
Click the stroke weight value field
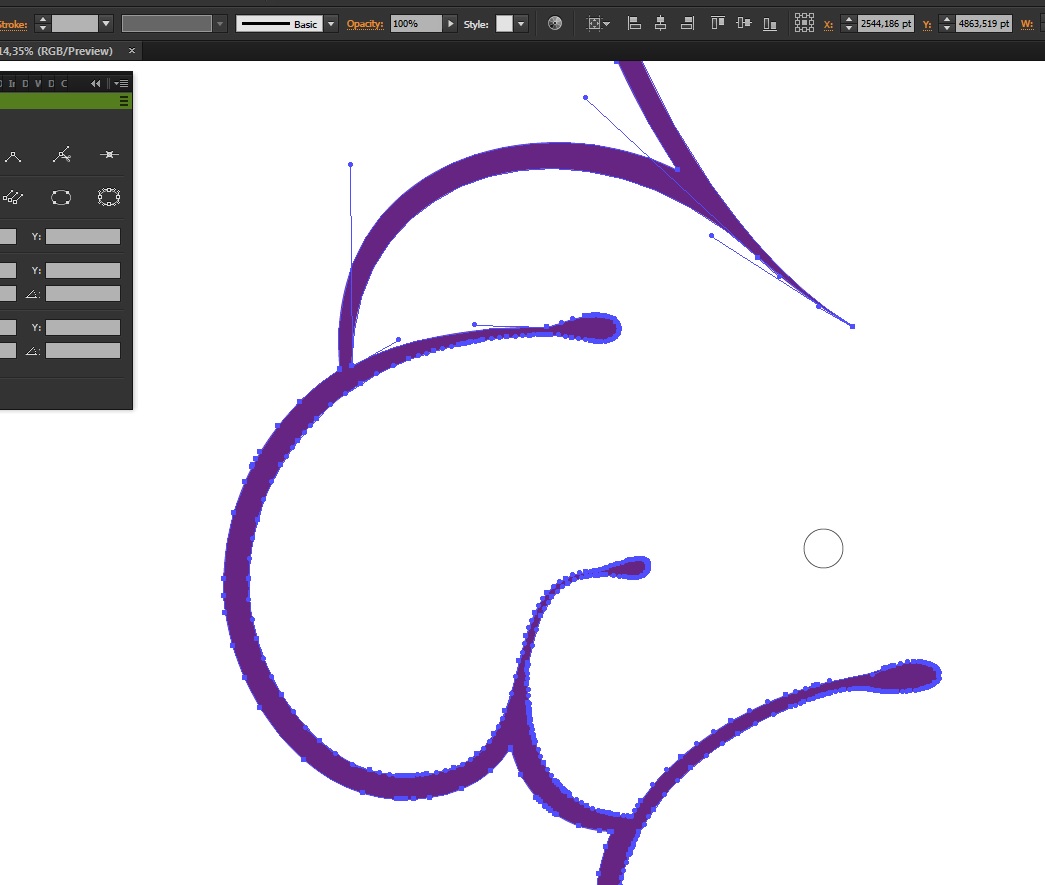click(75, 24)
